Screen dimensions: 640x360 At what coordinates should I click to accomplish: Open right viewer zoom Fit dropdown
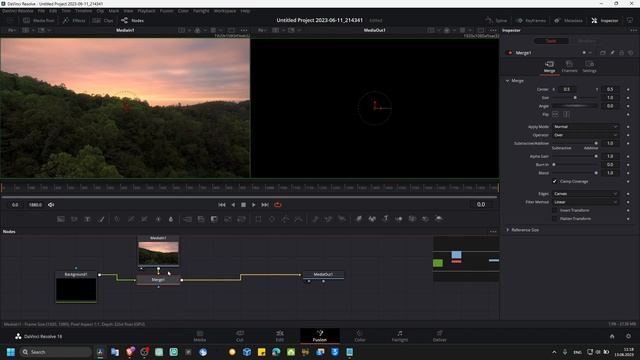[262, 30]
